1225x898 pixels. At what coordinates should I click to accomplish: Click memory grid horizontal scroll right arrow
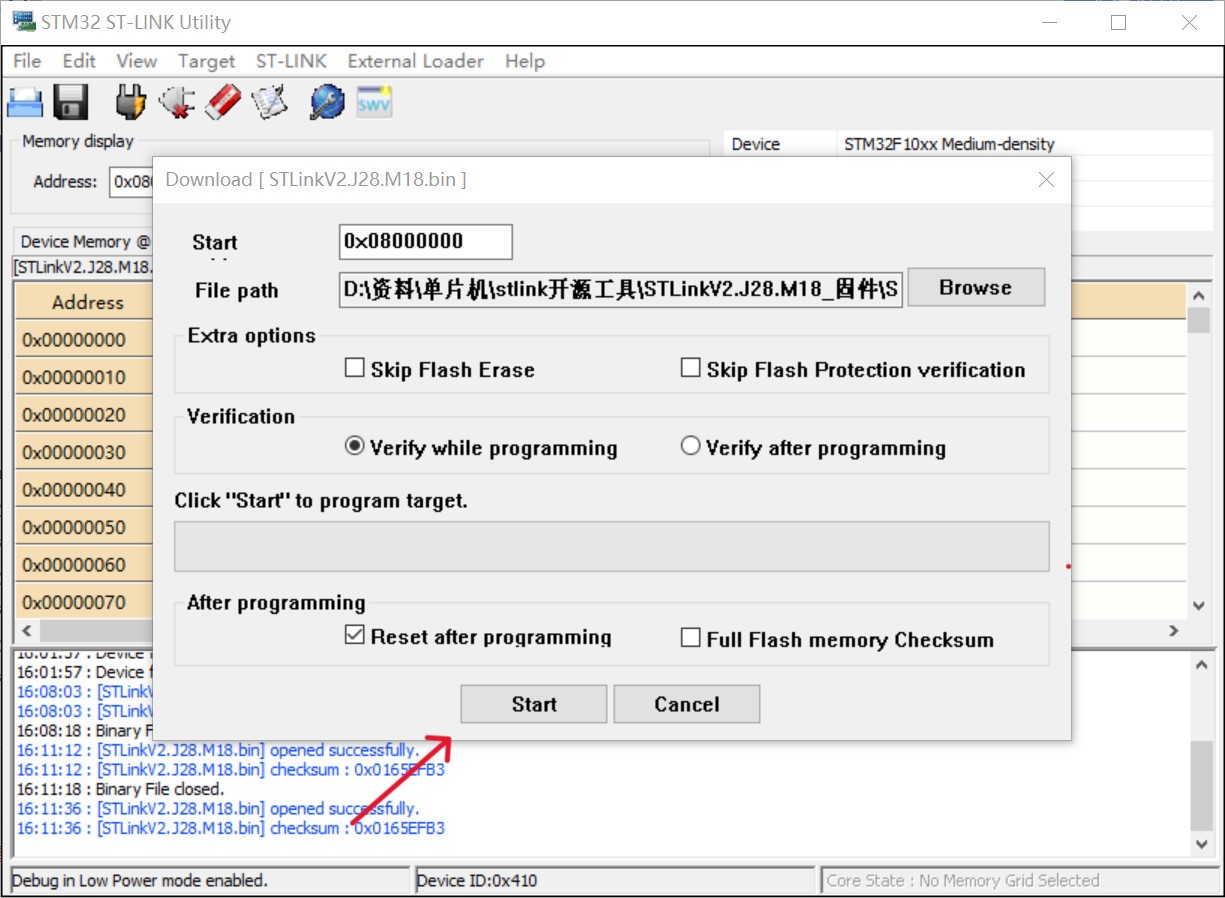pyautogui.click(x=1174, y=631)
